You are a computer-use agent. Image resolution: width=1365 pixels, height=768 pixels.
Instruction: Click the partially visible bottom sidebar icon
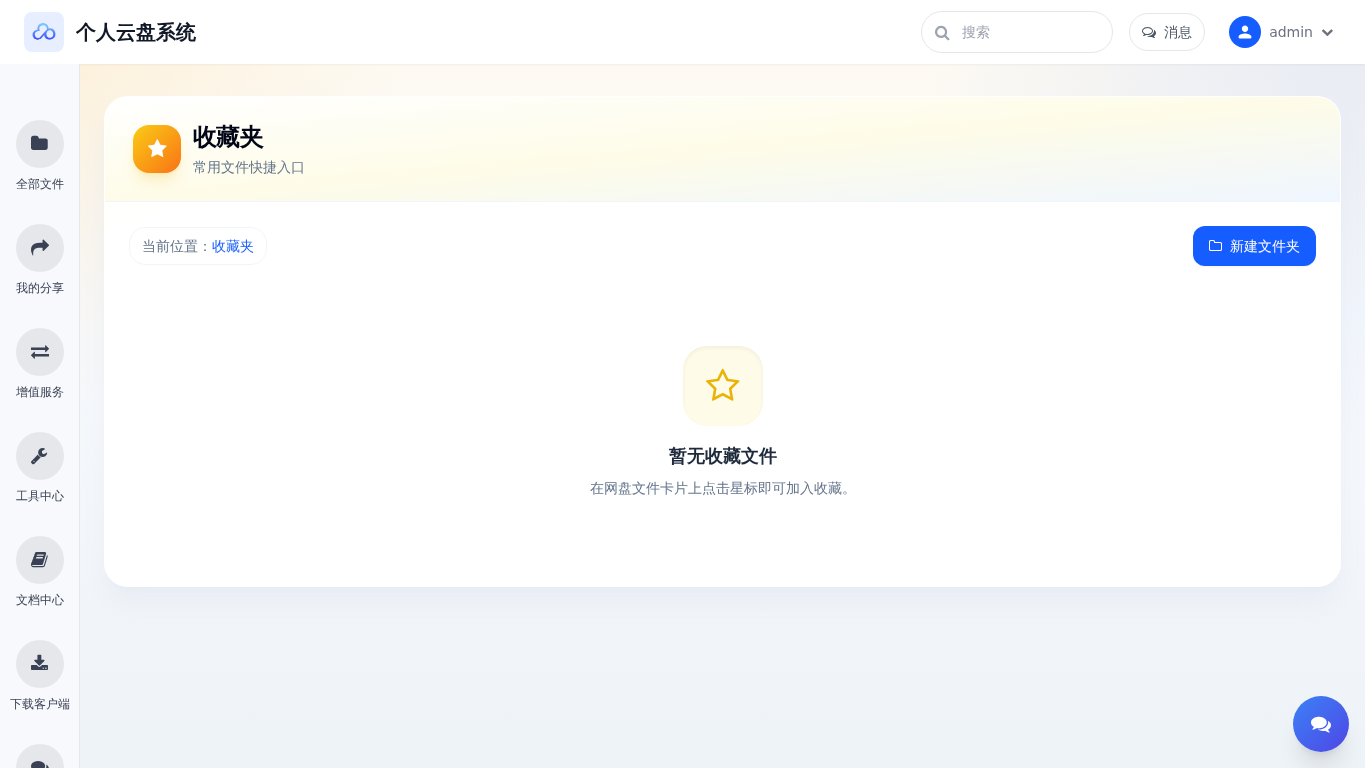(x=40, y=757)
